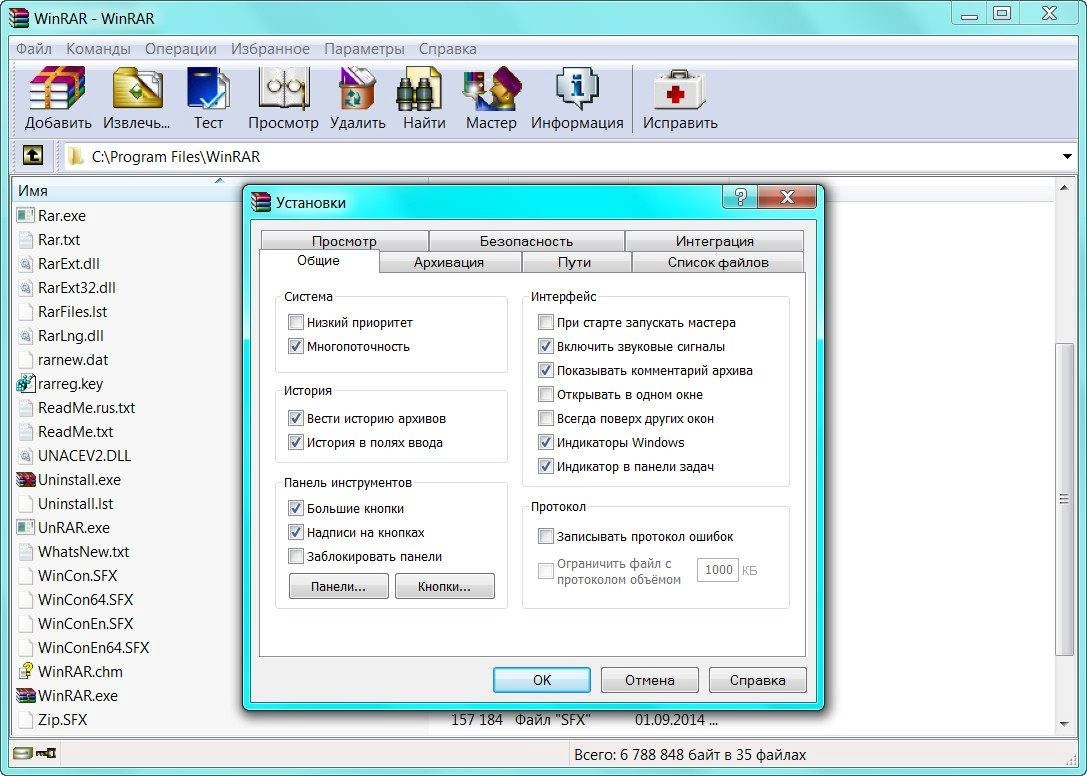Click the Тест toolbar icon

click(x=208, y=88)
